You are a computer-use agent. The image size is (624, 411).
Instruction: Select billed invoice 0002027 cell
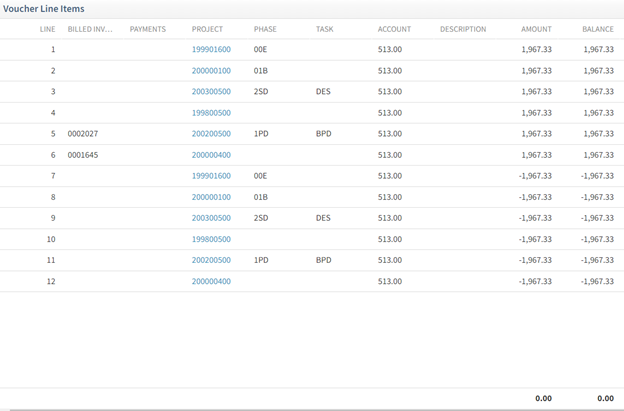(83, 134)
